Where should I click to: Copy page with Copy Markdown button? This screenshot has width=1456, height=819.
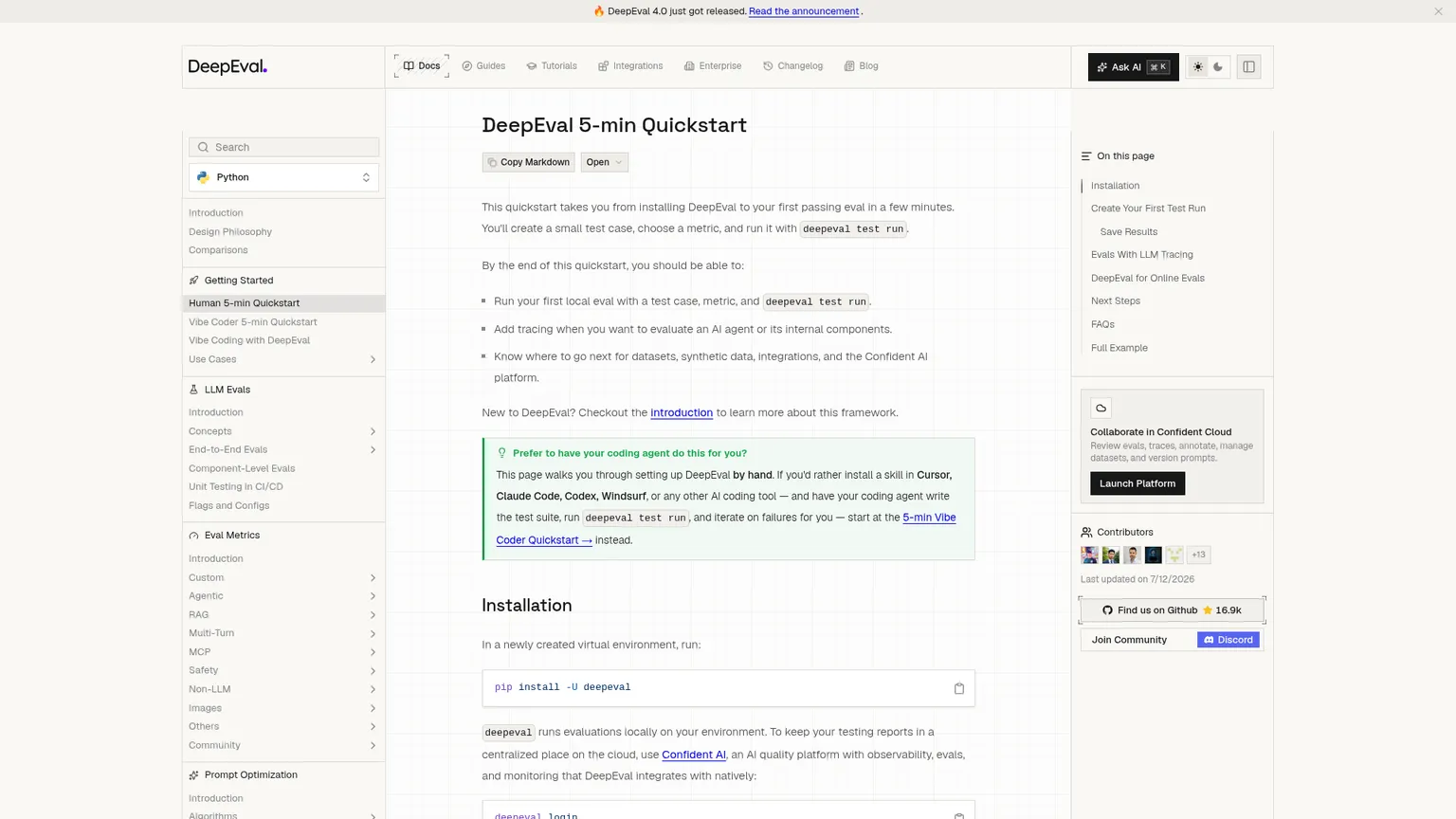(x=528, y=162)
